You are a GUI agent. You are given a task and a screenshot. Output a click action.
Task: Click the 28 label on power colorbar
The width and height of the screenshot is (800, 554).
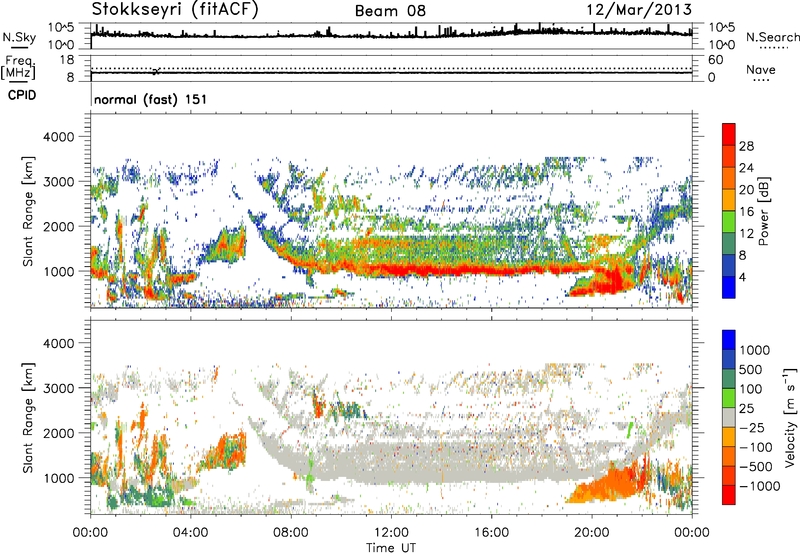pyautogui.click(x=746, y=146)
